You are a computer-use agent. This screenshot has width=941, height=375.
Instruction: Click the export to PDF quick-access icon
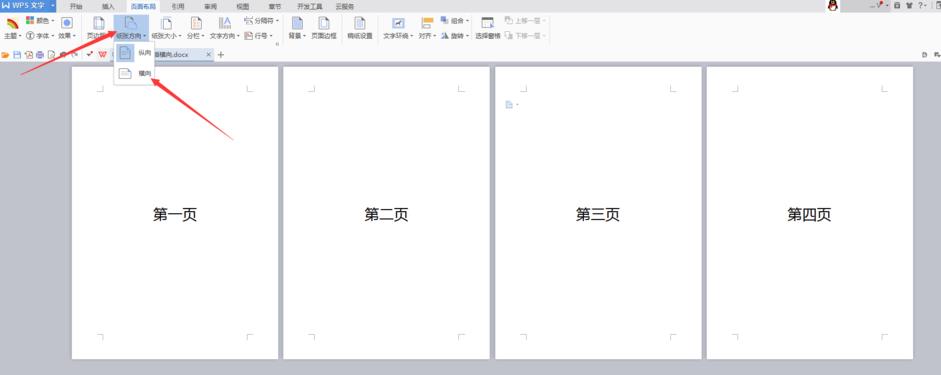click(x=28, y=55)
